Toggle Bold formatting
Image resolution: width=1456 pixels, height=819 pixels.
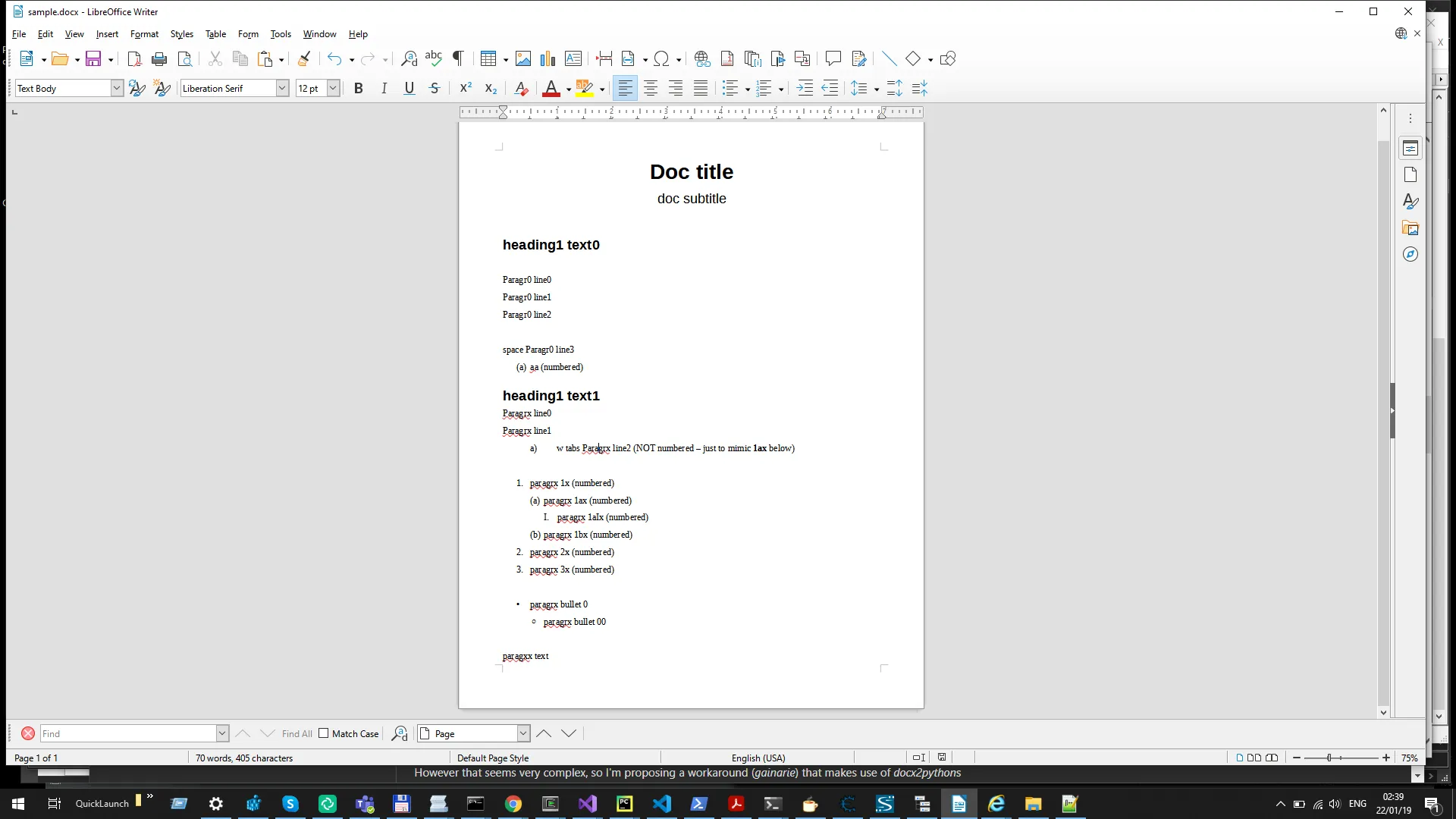click(x=359, y=89)
